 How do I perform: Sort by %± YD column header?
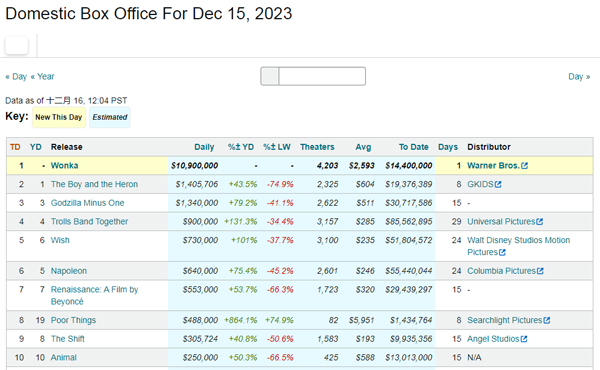click(x=241, y=147)
